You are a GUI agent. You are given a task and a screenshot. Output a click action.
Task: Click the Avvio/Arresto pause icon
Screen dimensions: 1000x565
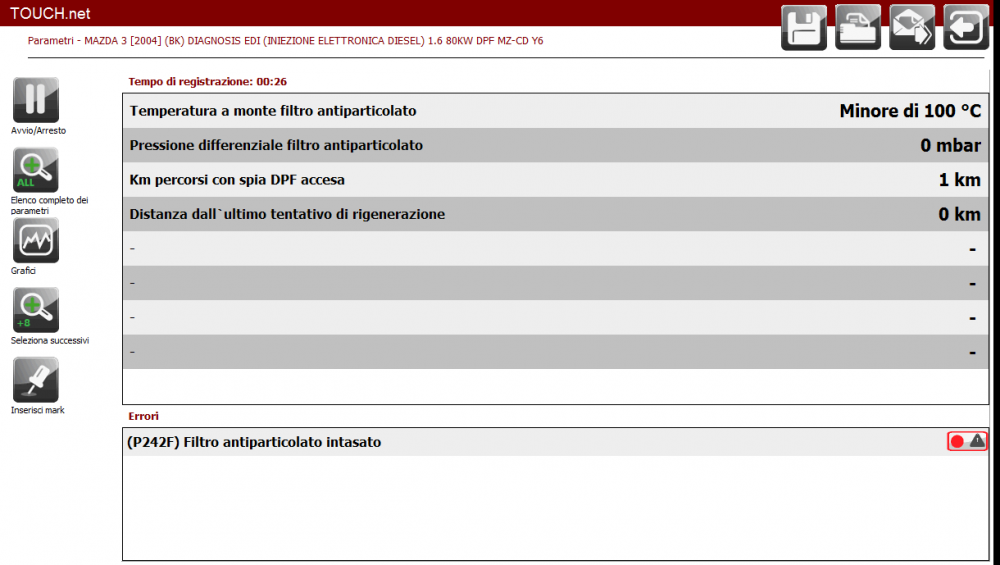click(x=36, y=99)
